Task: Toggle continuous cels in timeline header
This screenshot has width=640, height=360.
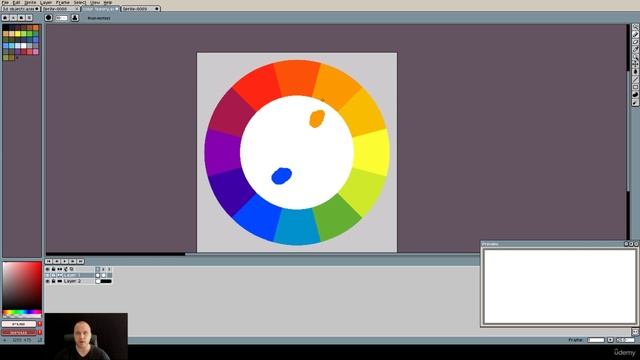Action: coord(60,269)
